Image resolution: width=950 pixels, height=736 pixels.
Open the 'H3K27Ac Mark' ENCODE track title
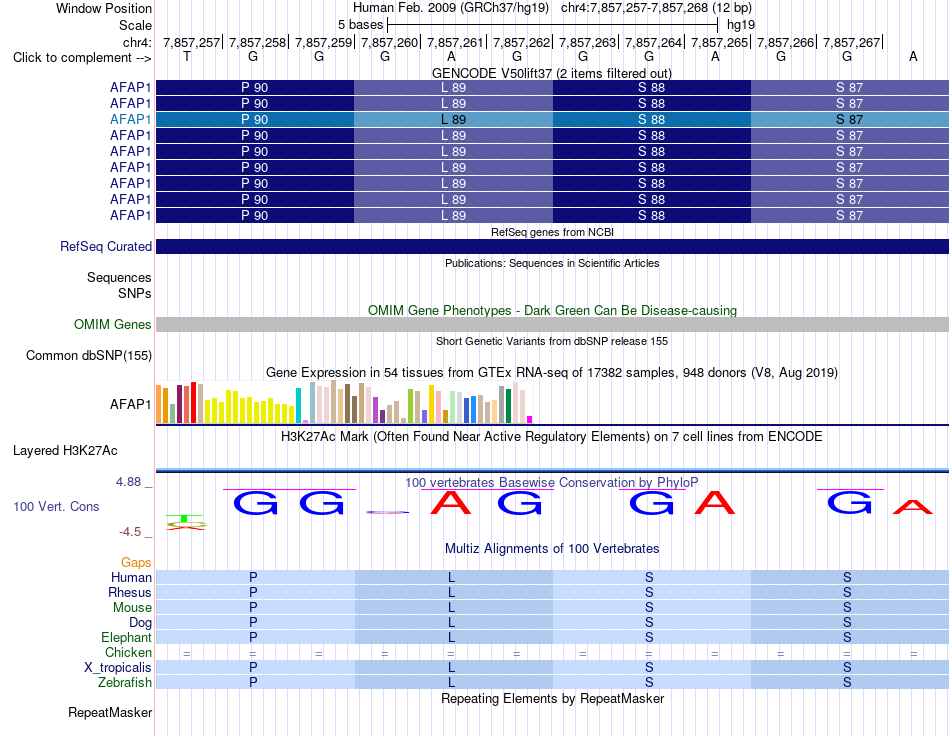(x=552, y=437)
